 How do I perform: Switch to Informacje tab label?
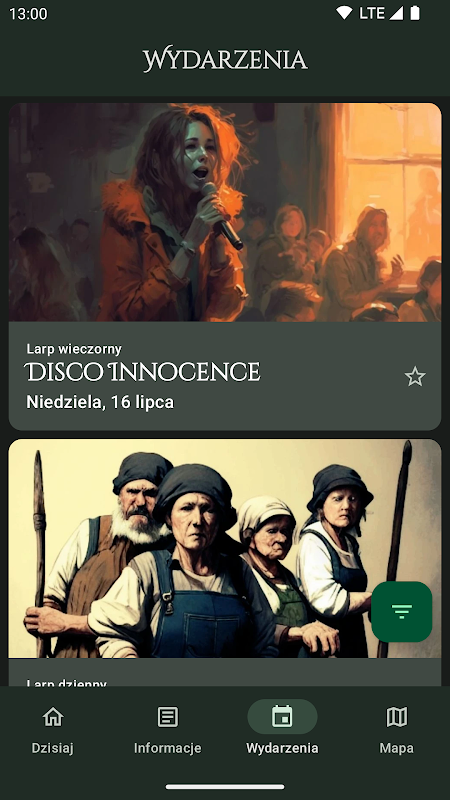click(167, 748)
